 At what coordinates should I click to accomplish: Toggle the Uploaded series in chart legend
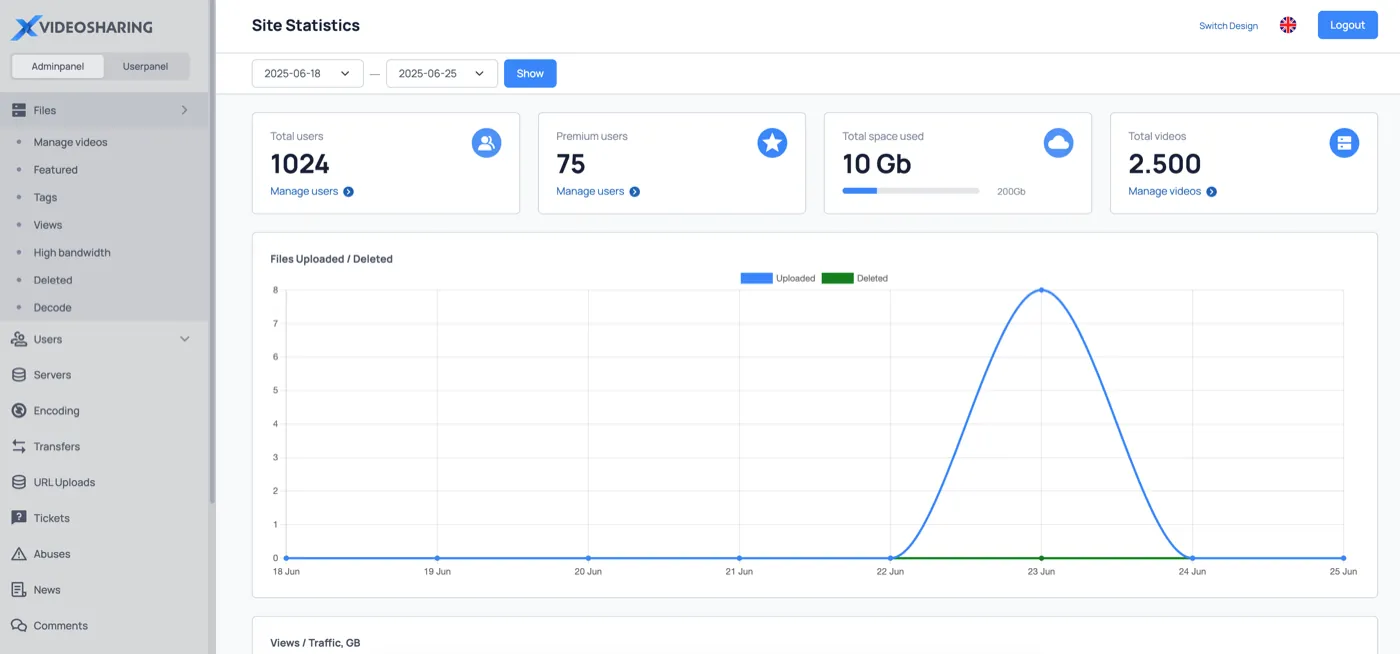778,278
